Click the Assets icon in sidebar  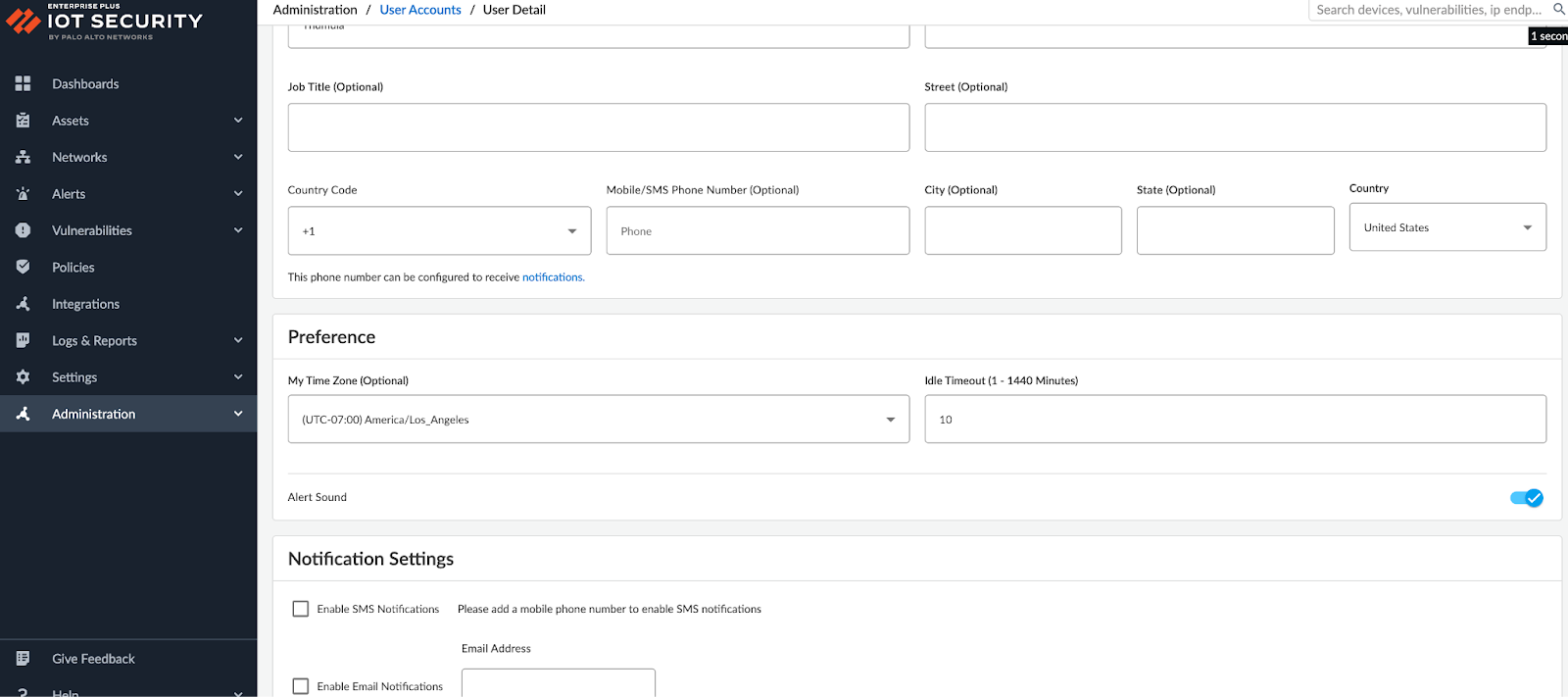(24, 121)
